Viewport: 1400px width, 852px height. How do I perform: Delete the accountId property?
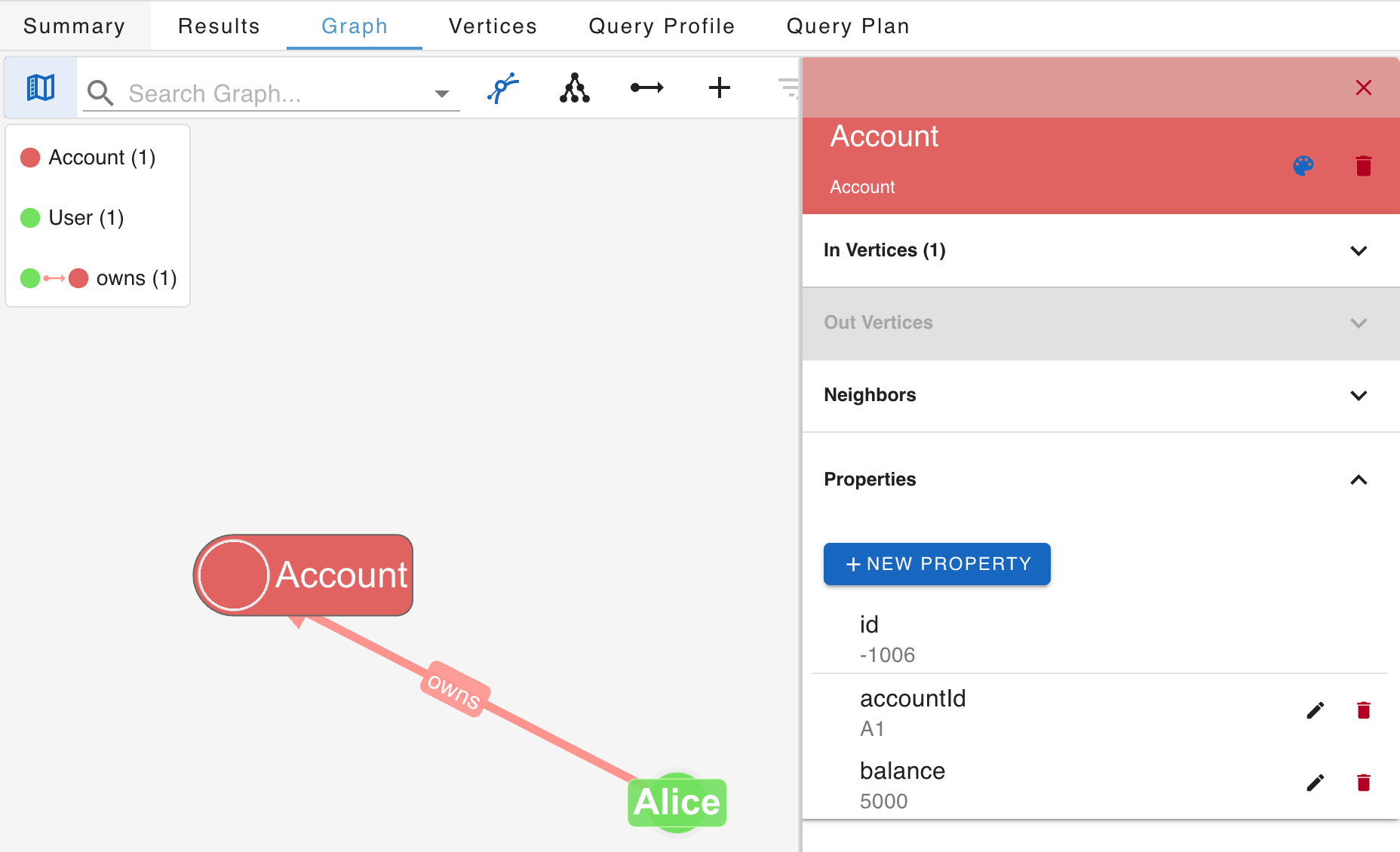pos(1363,709)
